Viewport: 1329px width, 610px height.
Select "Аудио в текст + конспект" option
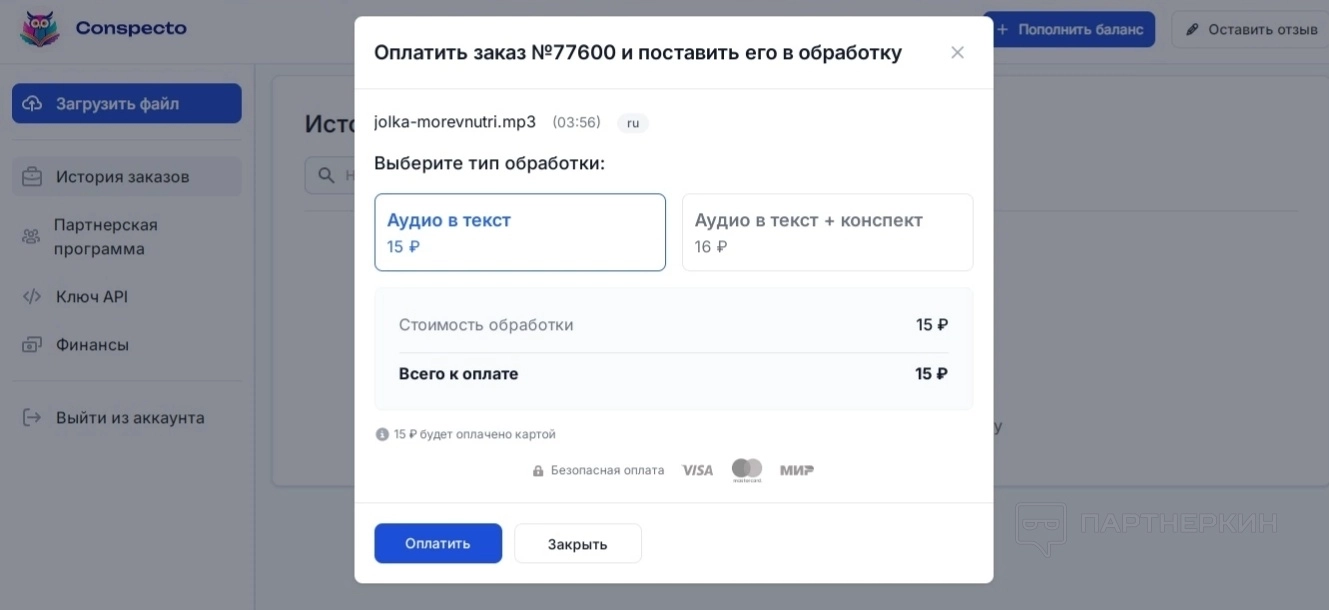point(827,232)
